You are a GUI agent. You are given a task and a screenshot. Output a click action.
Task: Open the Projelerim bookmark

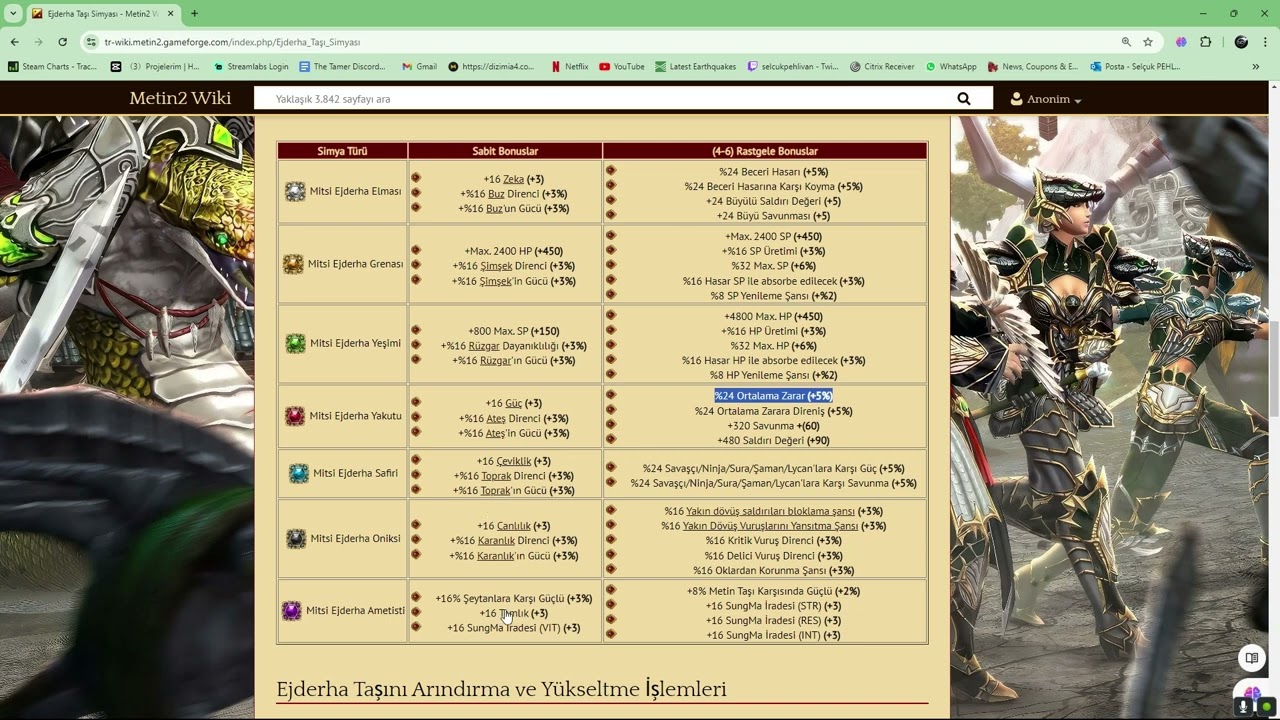point(155,67)
